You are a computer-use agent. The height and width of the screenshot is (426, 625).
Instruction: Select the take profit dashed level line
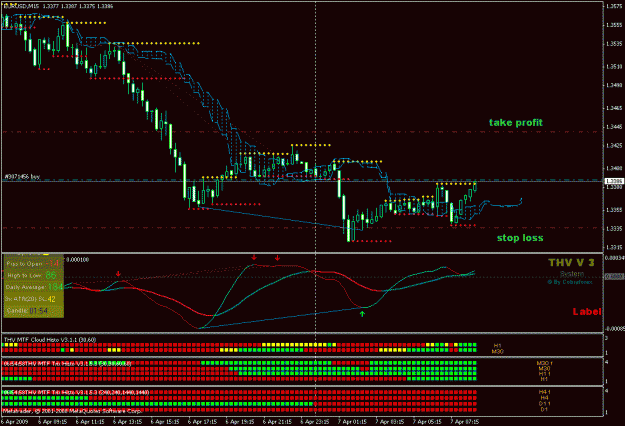[303, 132]
